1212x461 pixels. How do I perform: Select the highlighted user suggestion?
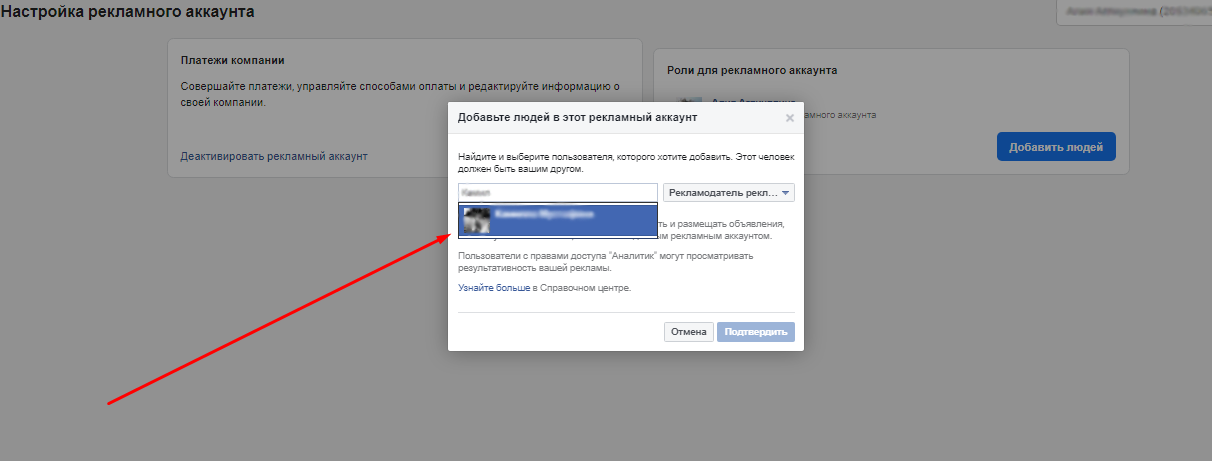click(x=557, y=220)
